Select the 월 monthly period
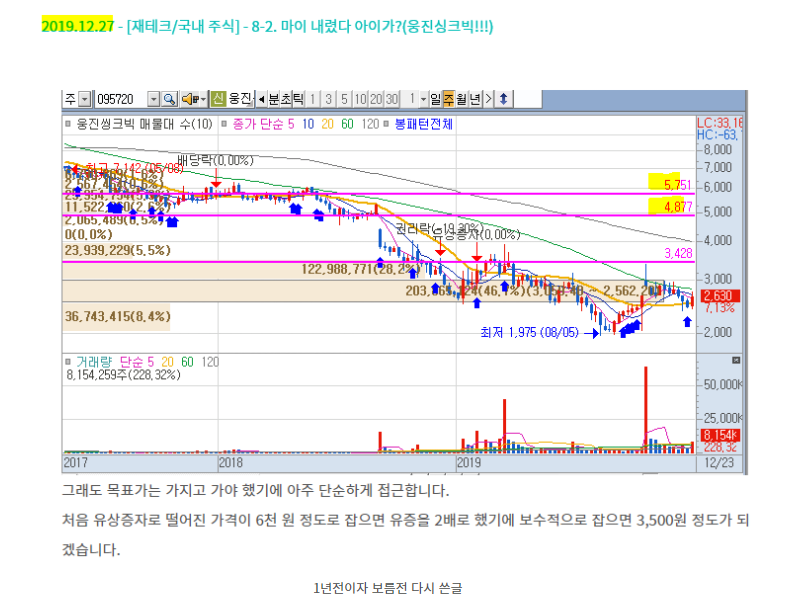This screenshot has height=612, width=785. click(461, 99)
